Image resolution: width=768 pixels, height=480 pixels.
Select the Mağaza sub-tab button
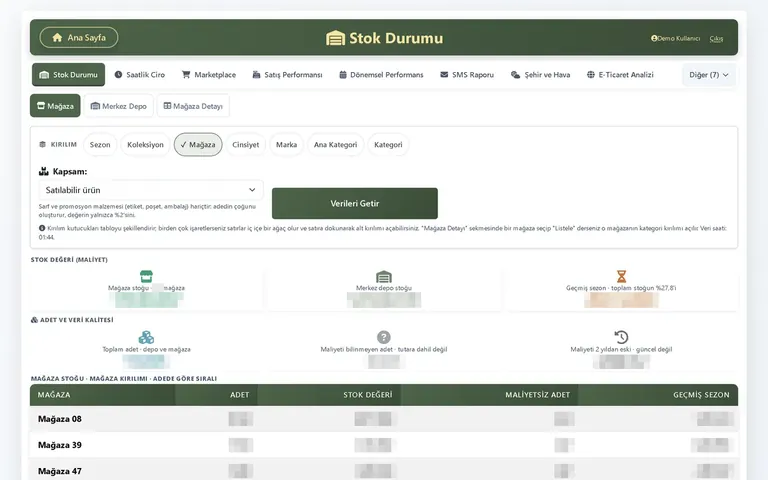55,106
